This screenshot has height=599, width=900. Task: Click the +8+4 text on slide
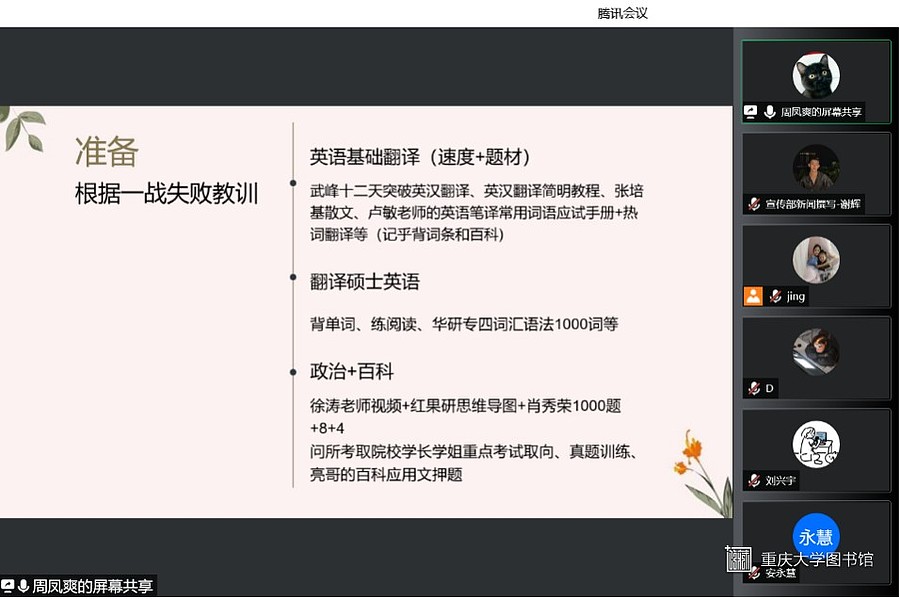(x=327, y=429)
